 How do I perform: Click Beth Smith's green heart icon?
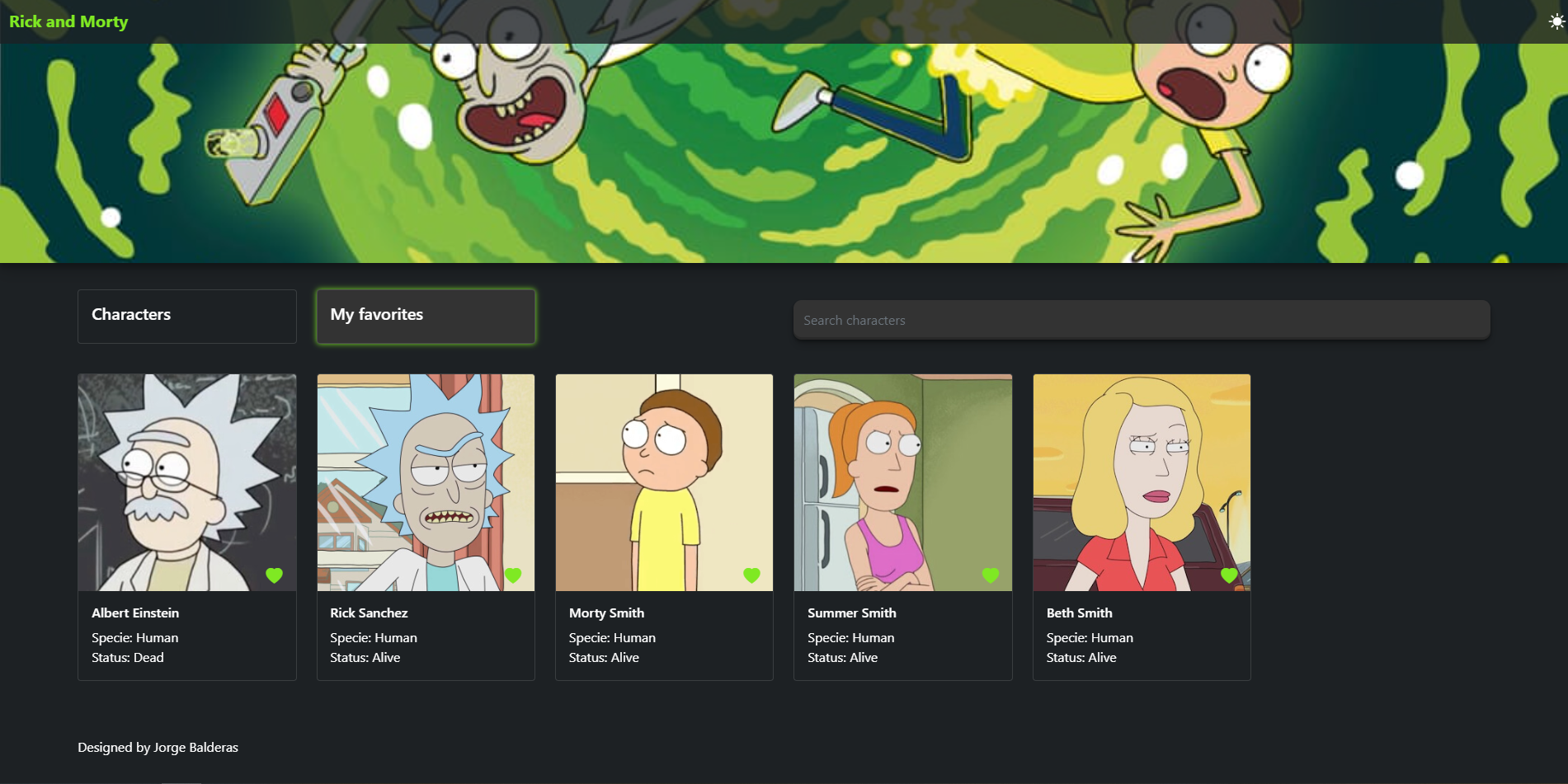[x=1229, y=575]
